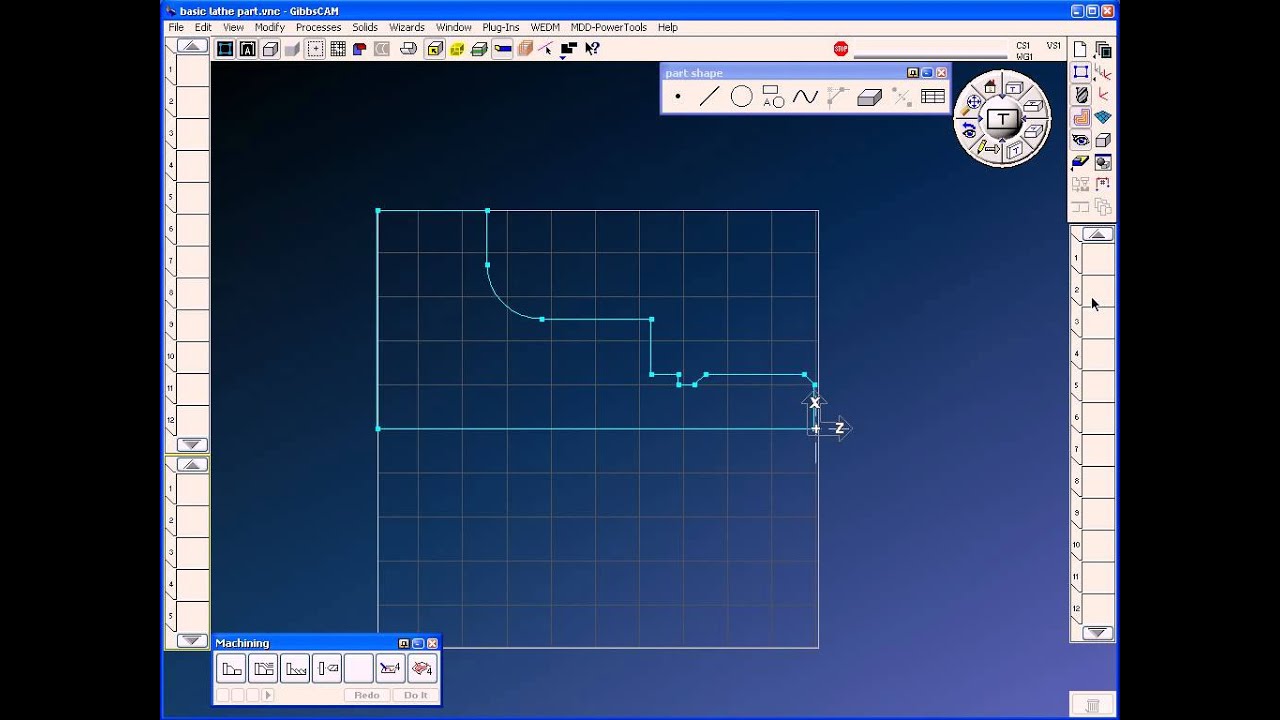Open the dimension table tool in part shape
Screen dimensions: 1280x720
coord(933,97)
